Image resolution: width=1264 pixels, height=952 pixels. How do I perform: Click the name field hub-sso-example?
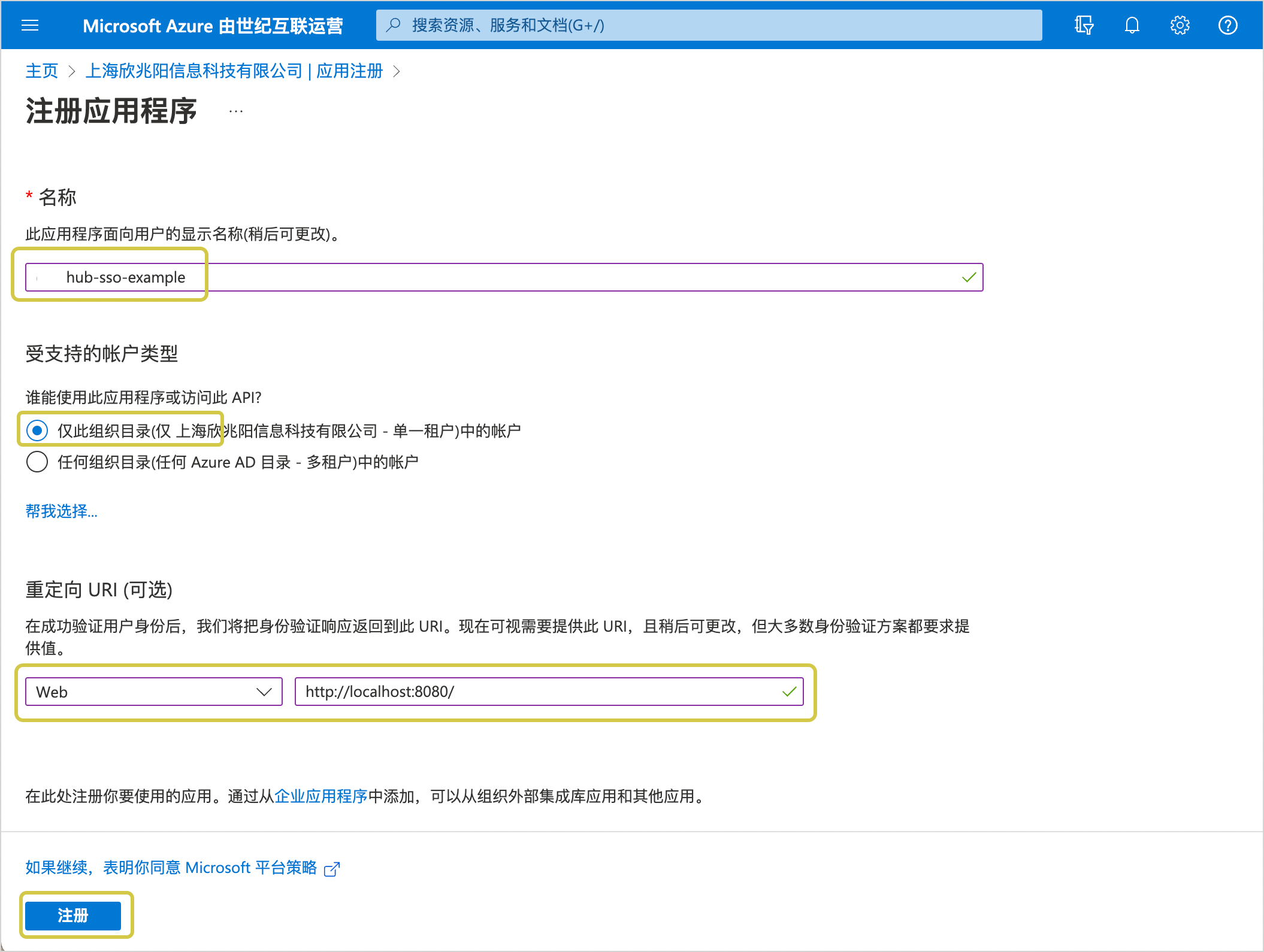[x=504, y=277]
